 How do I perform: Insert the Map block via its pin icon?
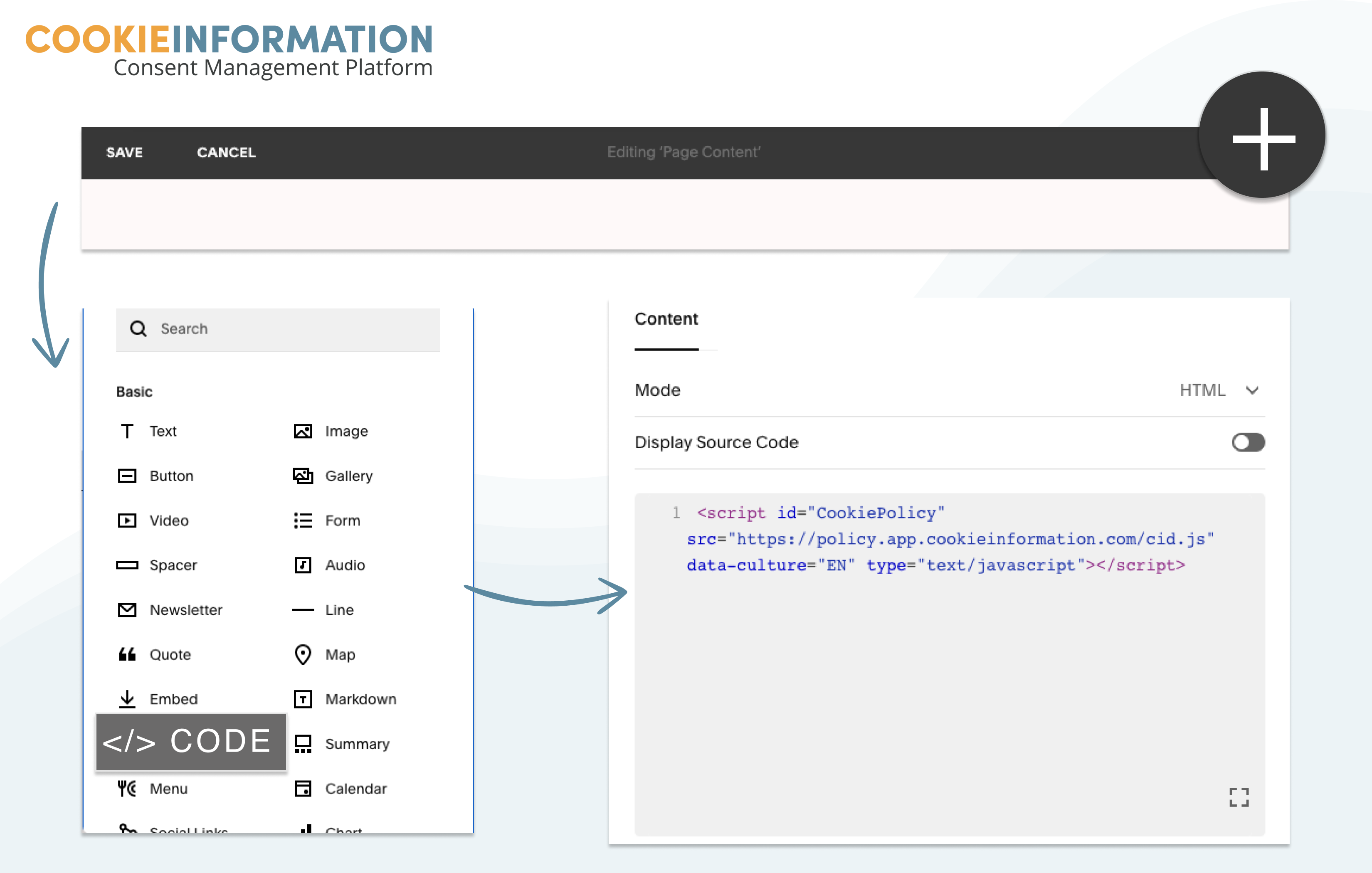tap(303, 654)
